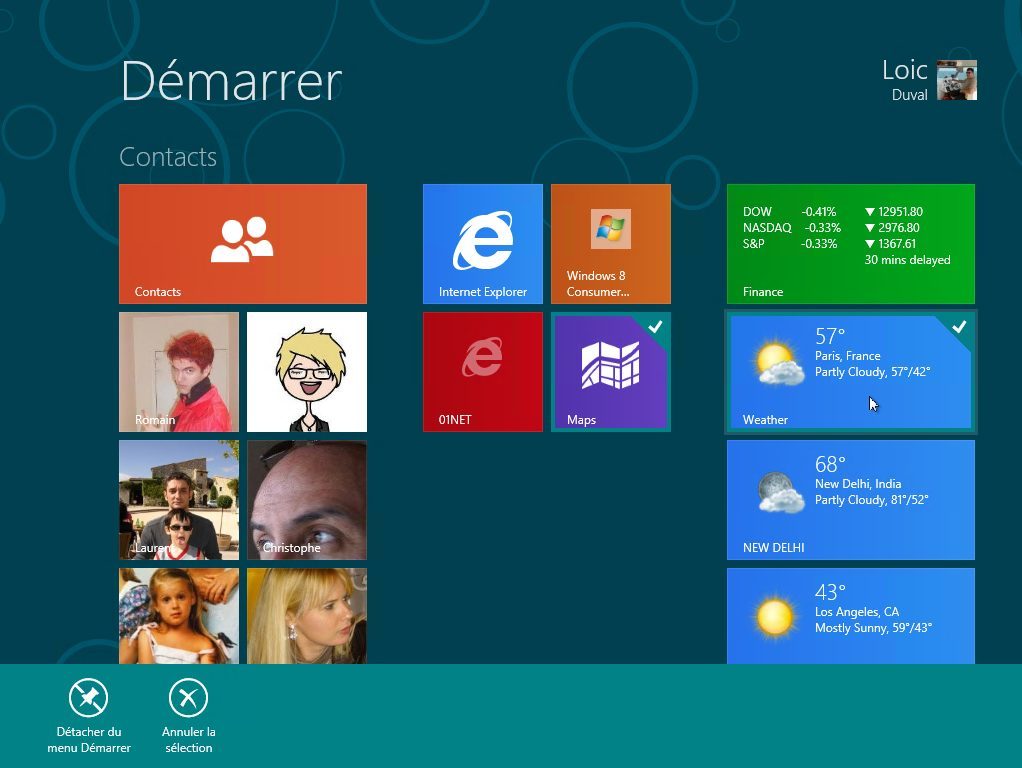This screenshot has width=1022, height=768.
Task: Open Christophe's contact tile
Action: pos(306,499)
